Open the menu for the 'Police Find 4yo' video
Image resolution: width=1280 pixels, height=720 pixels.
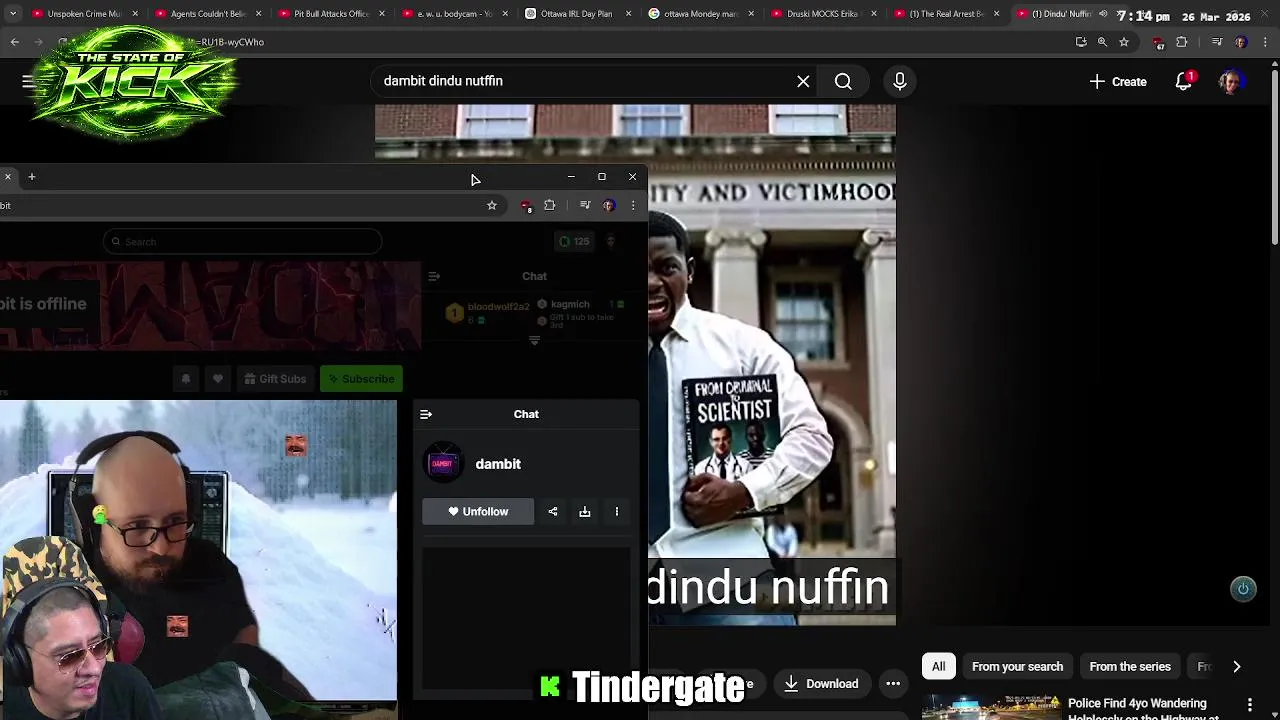tap(1250, 706)
